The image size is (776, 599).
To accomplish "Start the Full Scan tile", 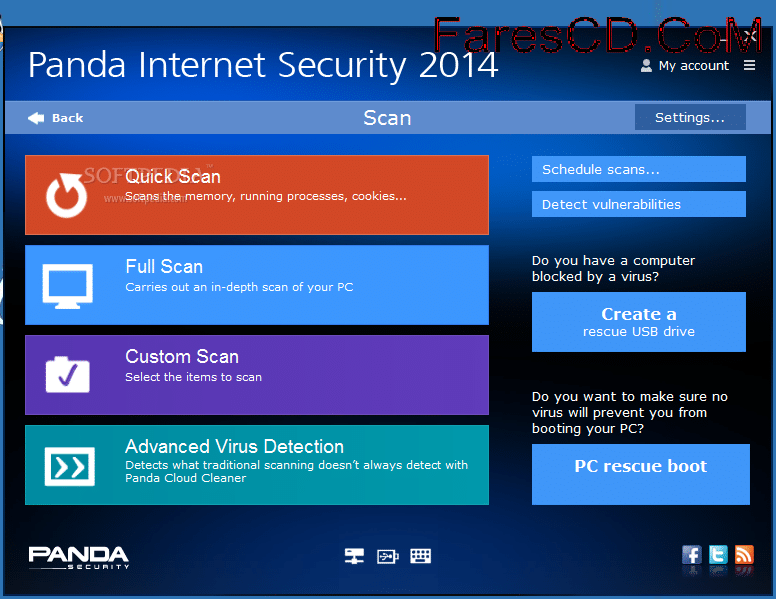I will click(x=257, y=285).
